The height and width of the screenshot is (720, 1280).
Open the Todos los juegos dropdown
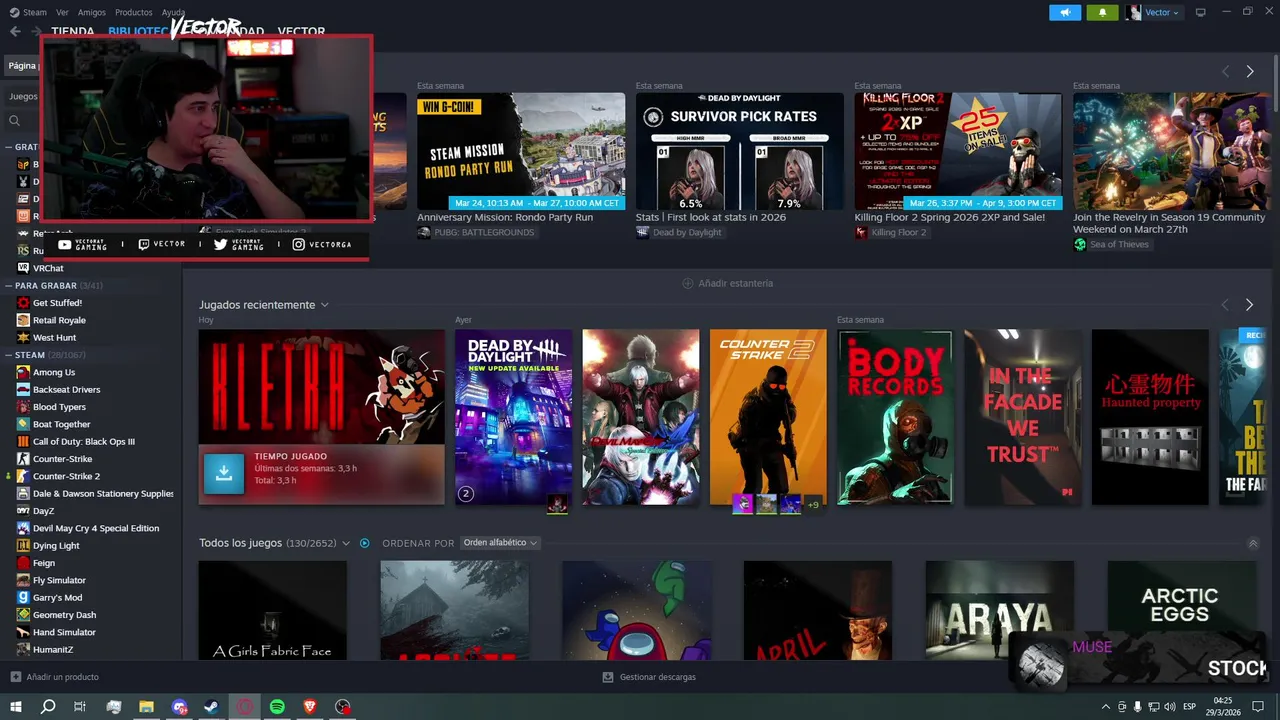[x=346, y=543]
